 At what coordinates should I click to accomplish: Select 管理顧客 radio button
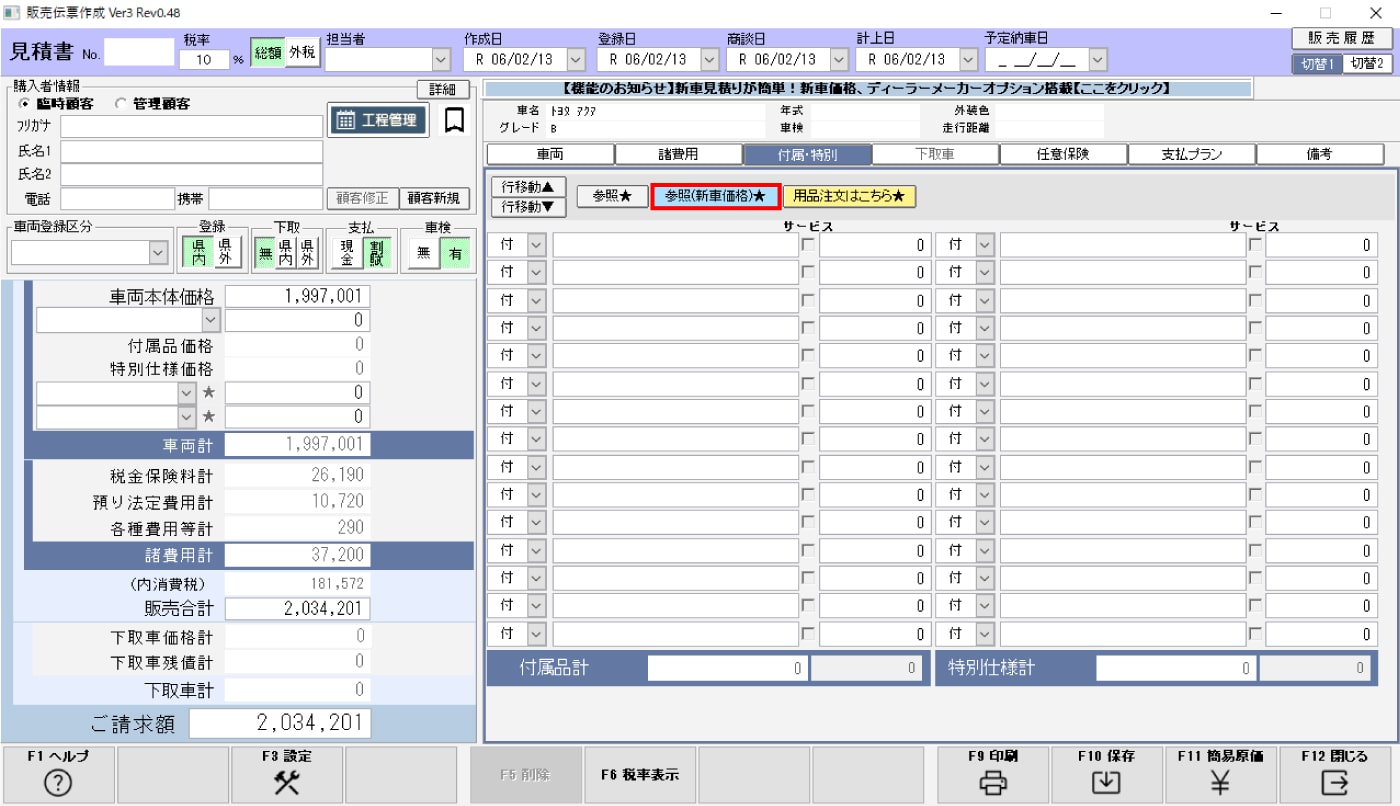[x=122, y=104]
